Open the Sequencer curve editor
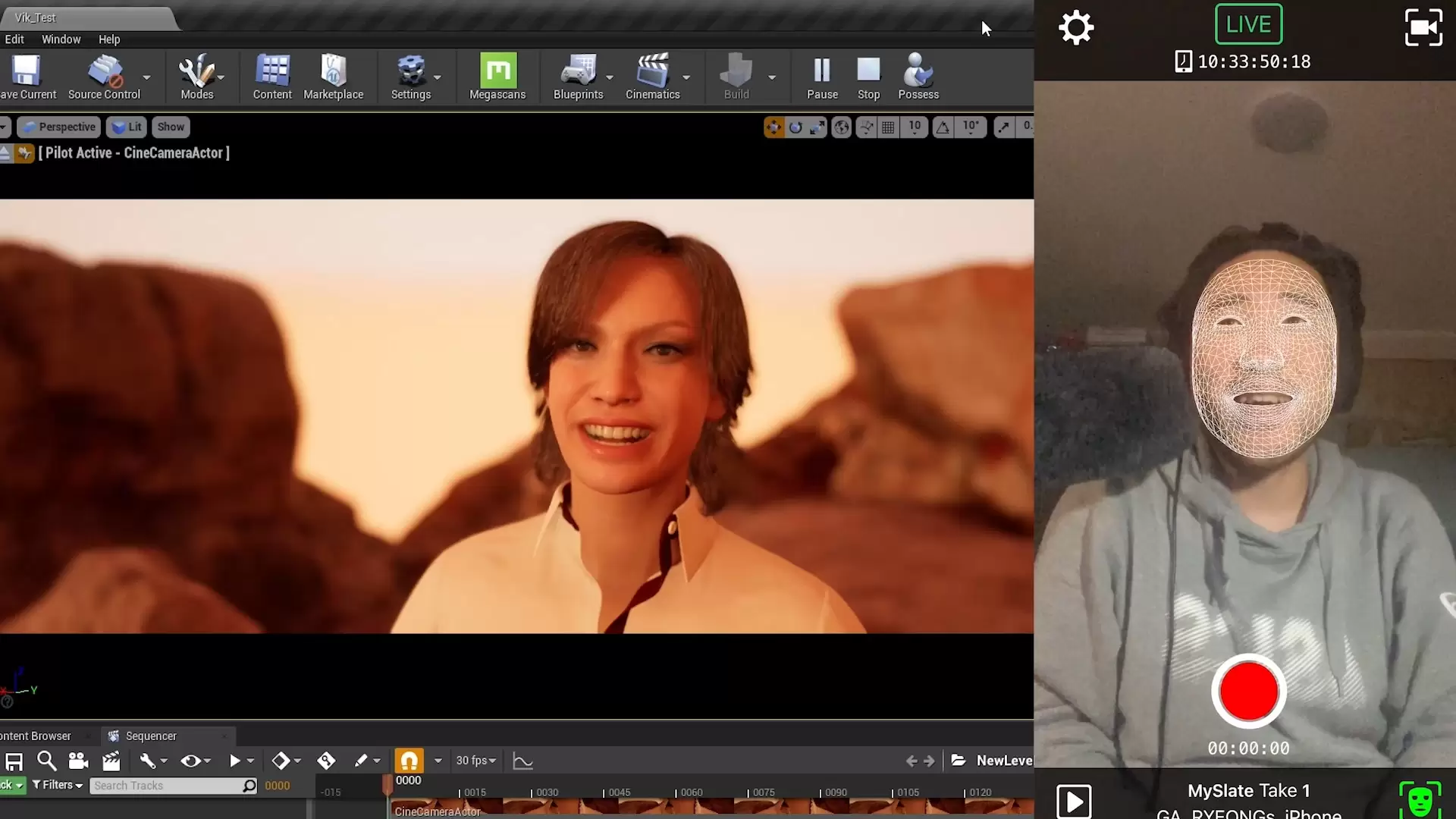1456x819 pixels. (x=522, y=761)
